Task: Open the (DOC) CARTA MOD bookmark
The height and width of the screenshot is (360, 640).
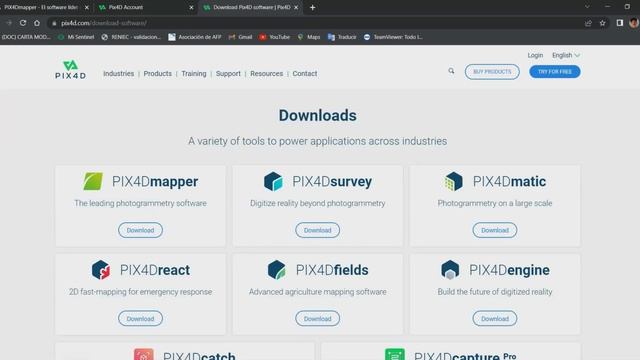Action: pyautogui.click(x=26, y=37)
